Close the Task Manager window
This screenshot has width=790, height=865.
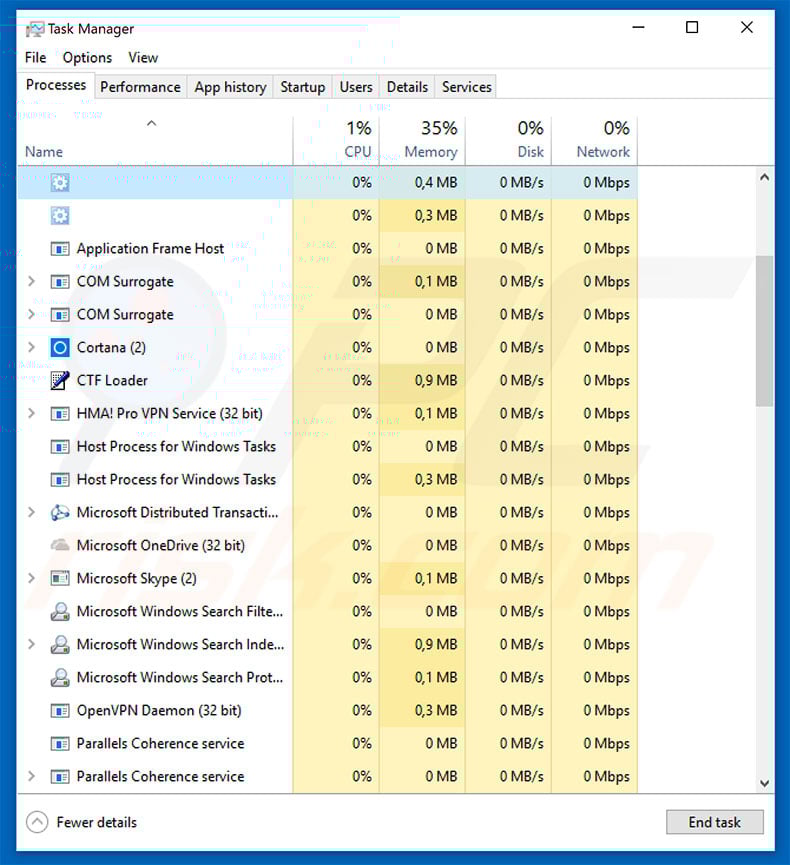pos(746,27)
